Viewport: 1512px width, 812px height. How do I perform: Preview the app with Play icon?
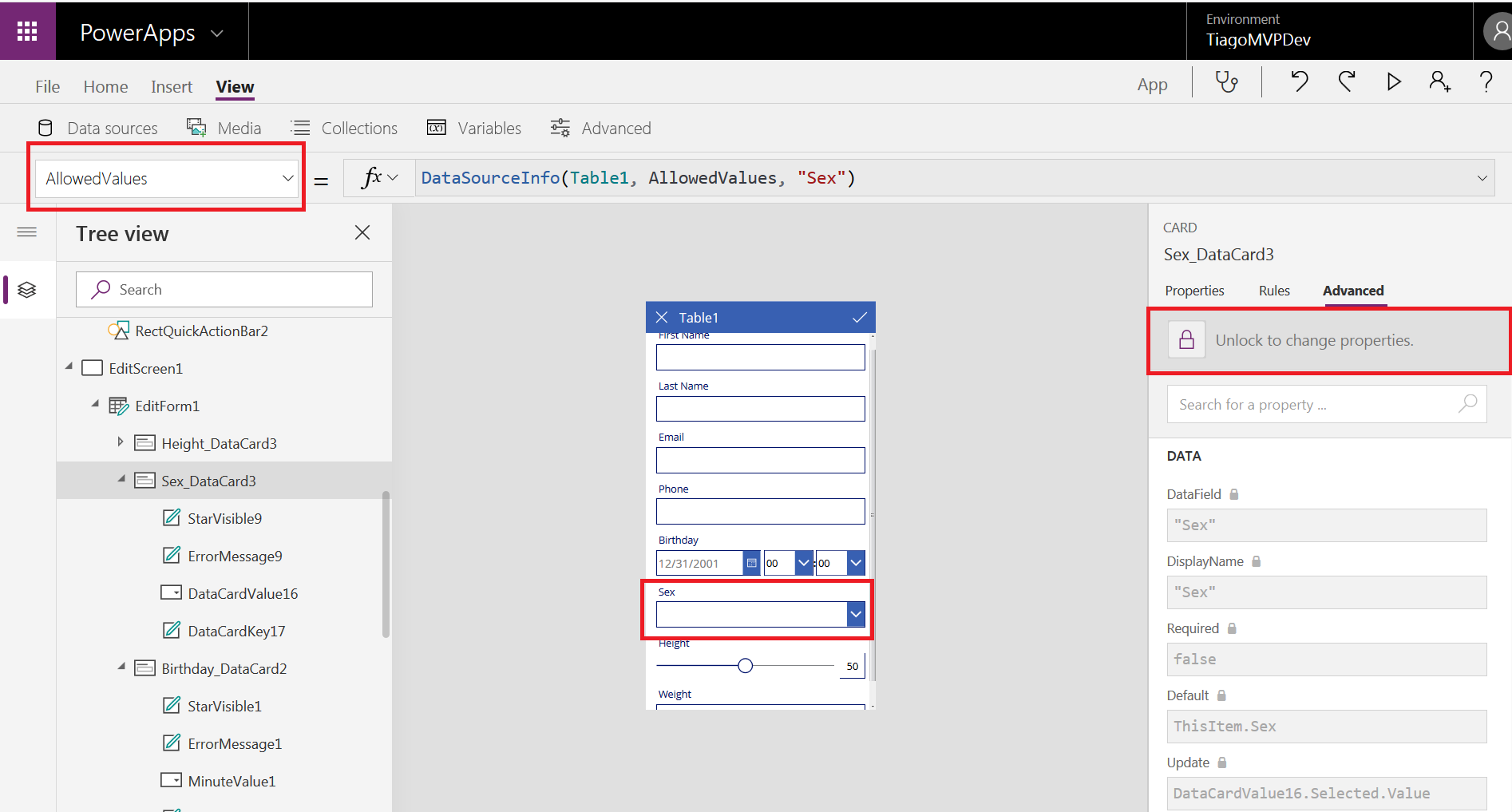pos(1394,81)
